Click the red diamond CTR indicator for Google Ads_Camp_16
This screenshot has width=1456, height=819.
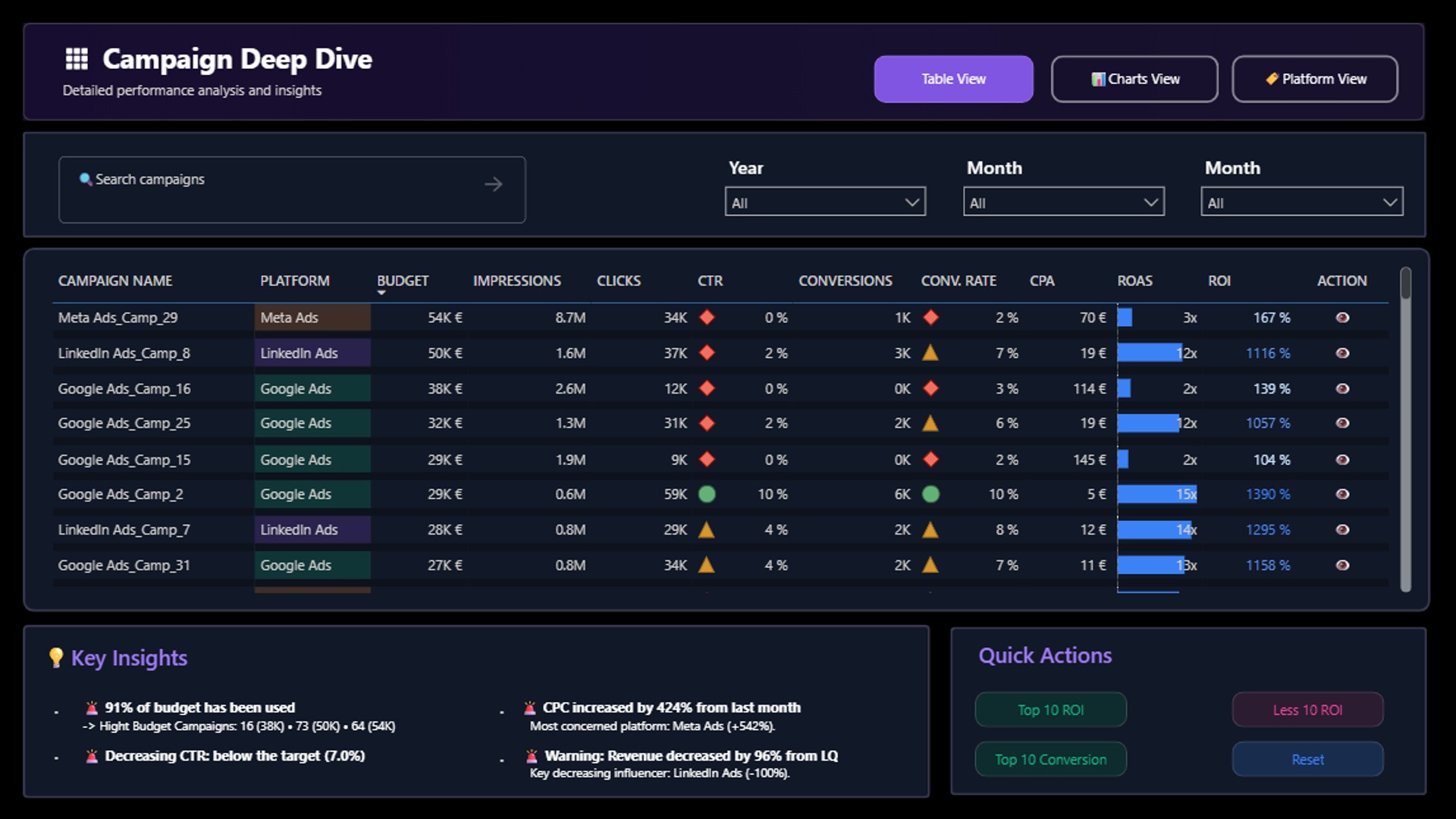coord(708,388)
